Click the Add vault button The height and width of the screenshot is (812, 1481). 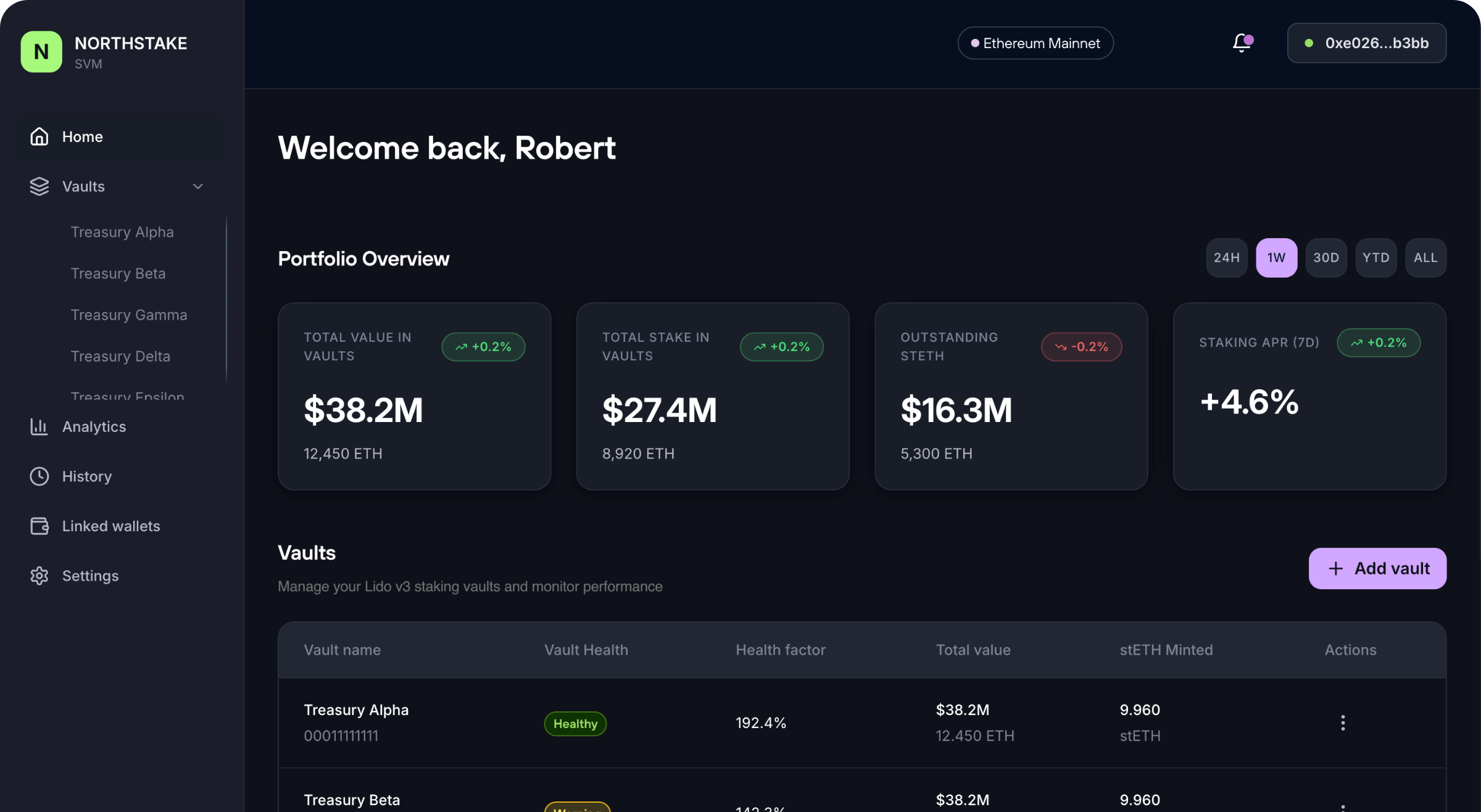click(1377, 568)
